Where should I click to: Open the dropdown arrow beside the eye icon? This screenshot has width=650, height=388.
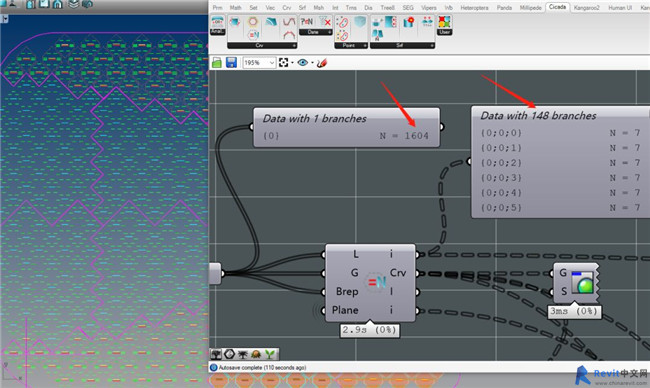click(x=312, y=63)
